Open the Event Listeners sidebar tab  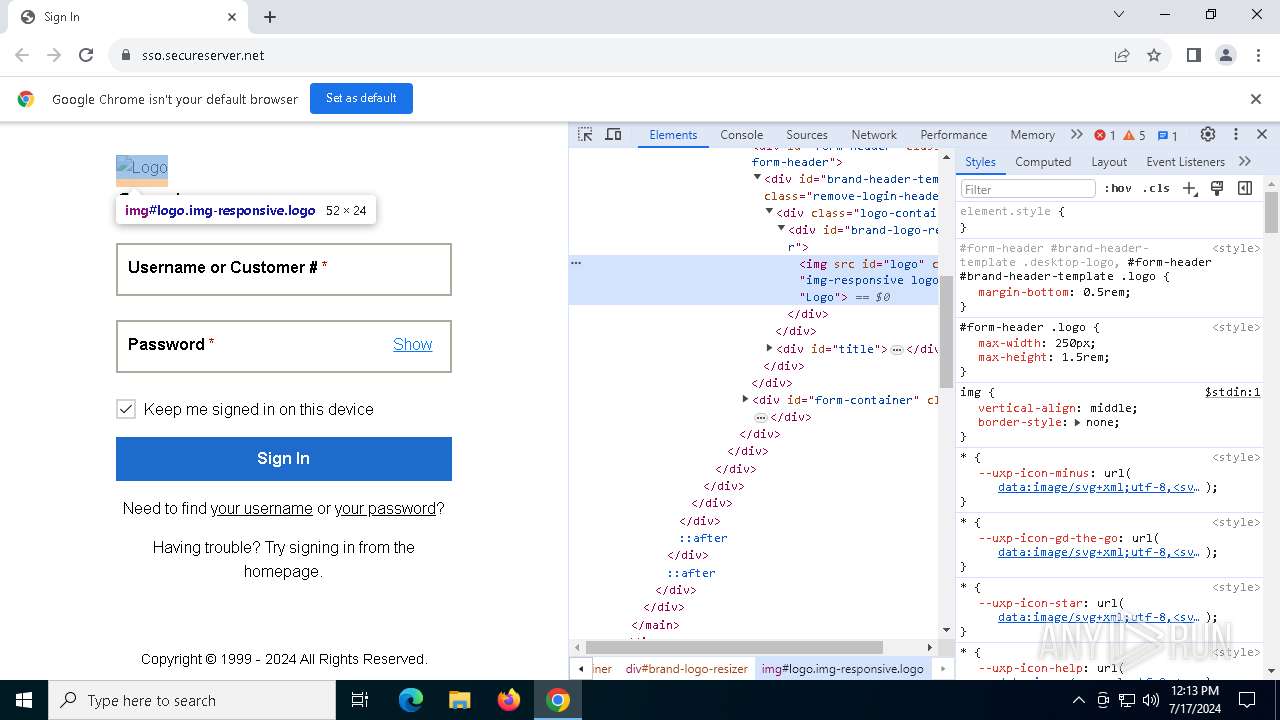(1185, 162)
